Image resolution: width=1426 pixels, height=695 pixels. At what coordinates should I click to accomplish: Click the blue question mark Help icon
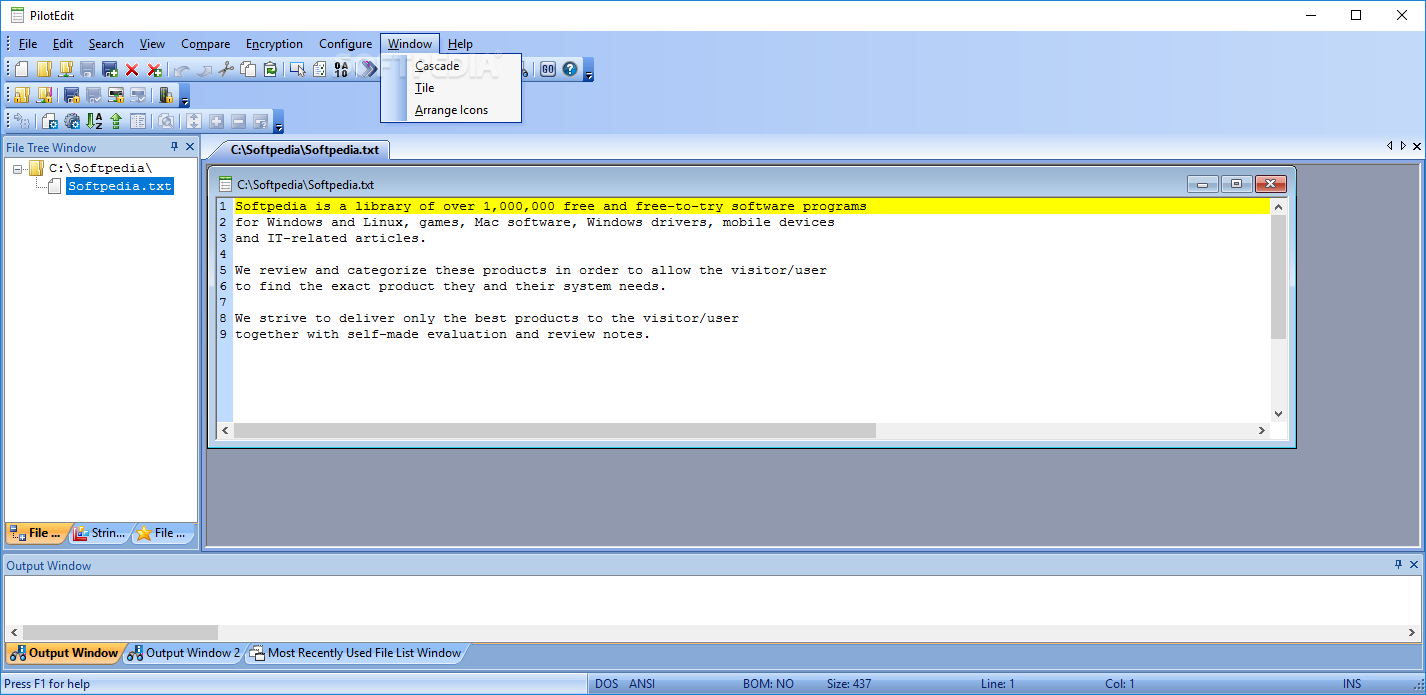click(x=570, y=69)
